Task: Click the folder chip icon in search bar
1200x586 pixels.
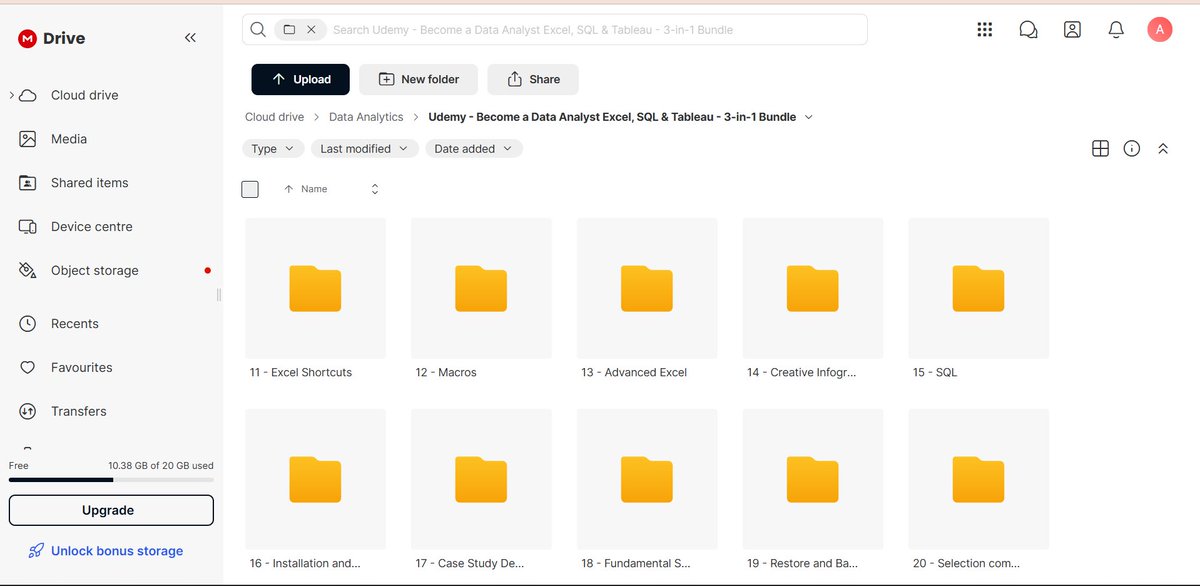Action: [289, 30]
